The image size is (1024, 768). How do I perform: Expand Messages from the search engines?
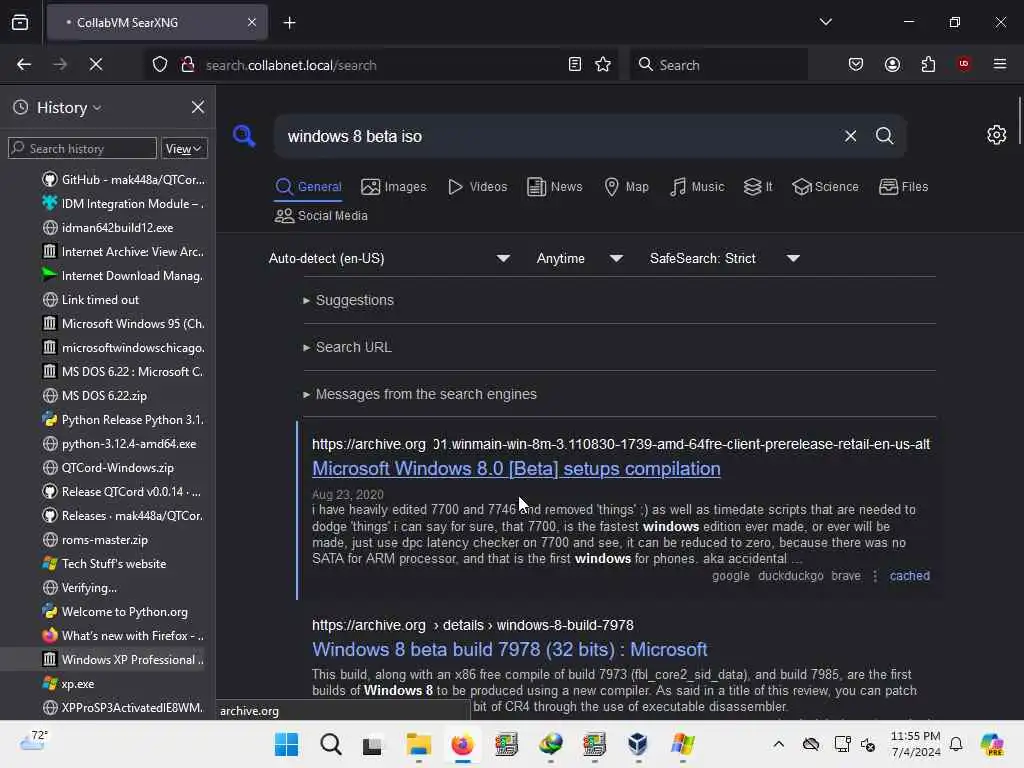click(x=420, y=394)
